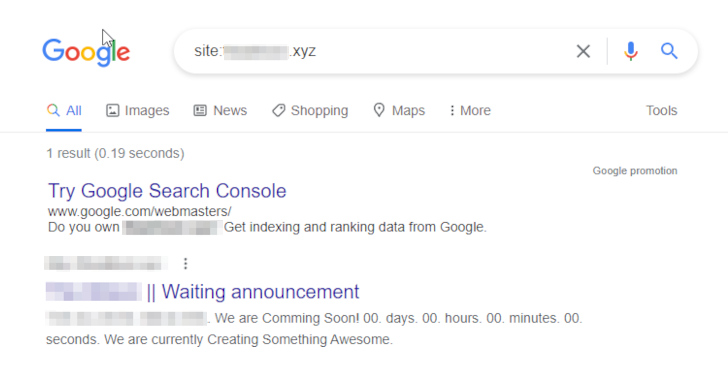Screen dimensions: 728x372
Task: Open the Tools filter options
Action: [661, 111]
